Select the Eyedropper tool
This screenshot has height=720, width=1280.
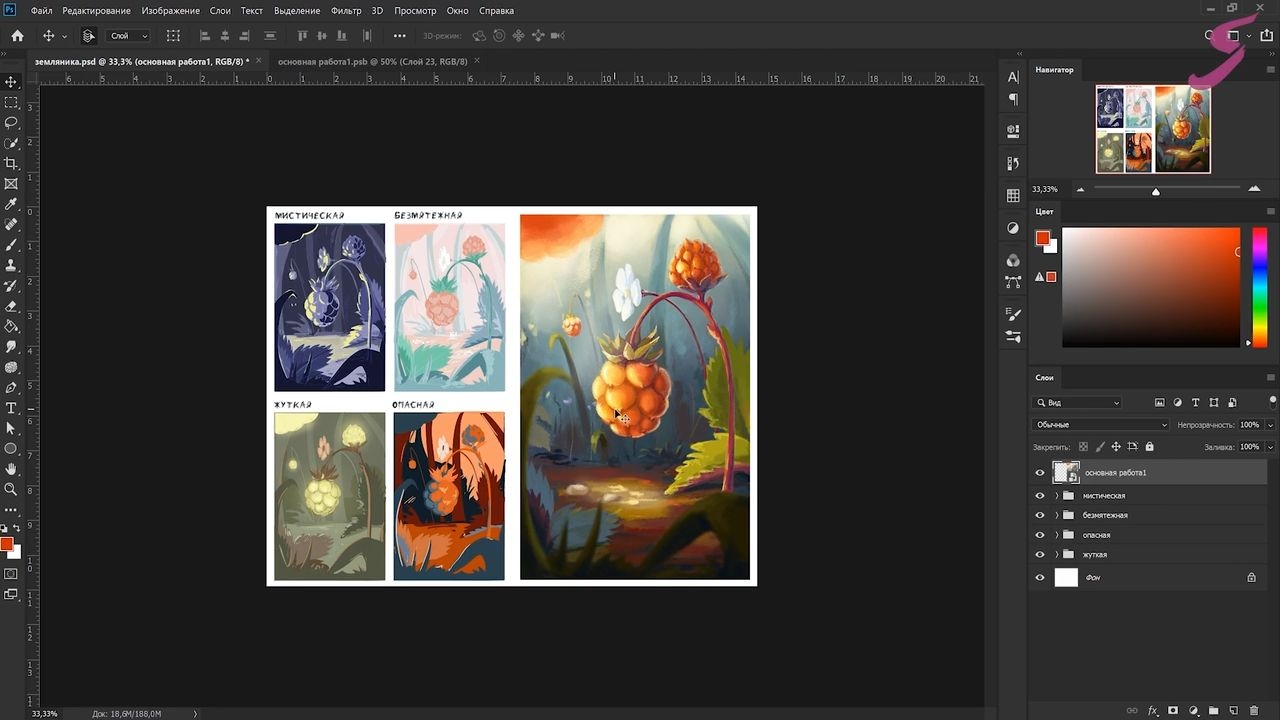coord(11,204)
